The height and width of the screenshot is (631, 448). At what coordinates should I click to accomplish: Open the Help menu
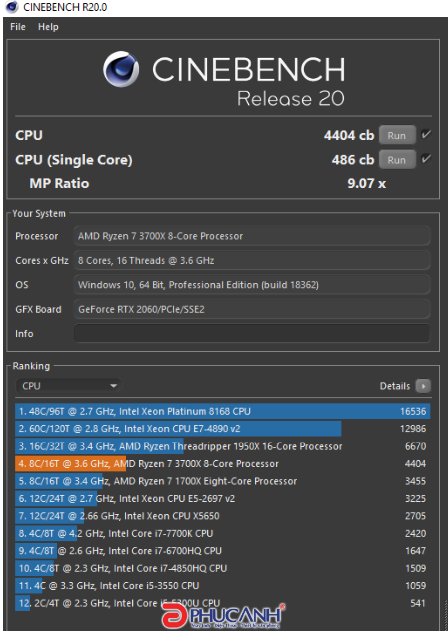(48, 27)
